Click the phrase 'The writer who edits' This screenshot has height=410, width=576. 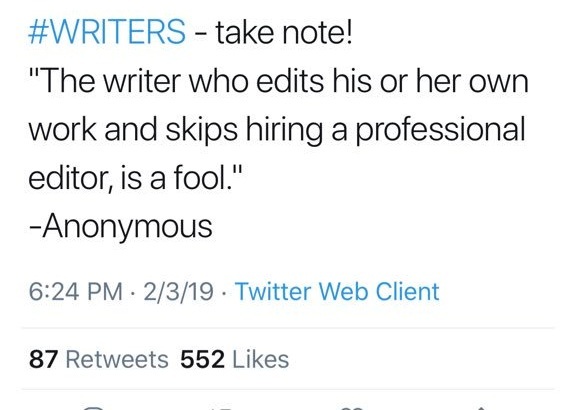176,81
